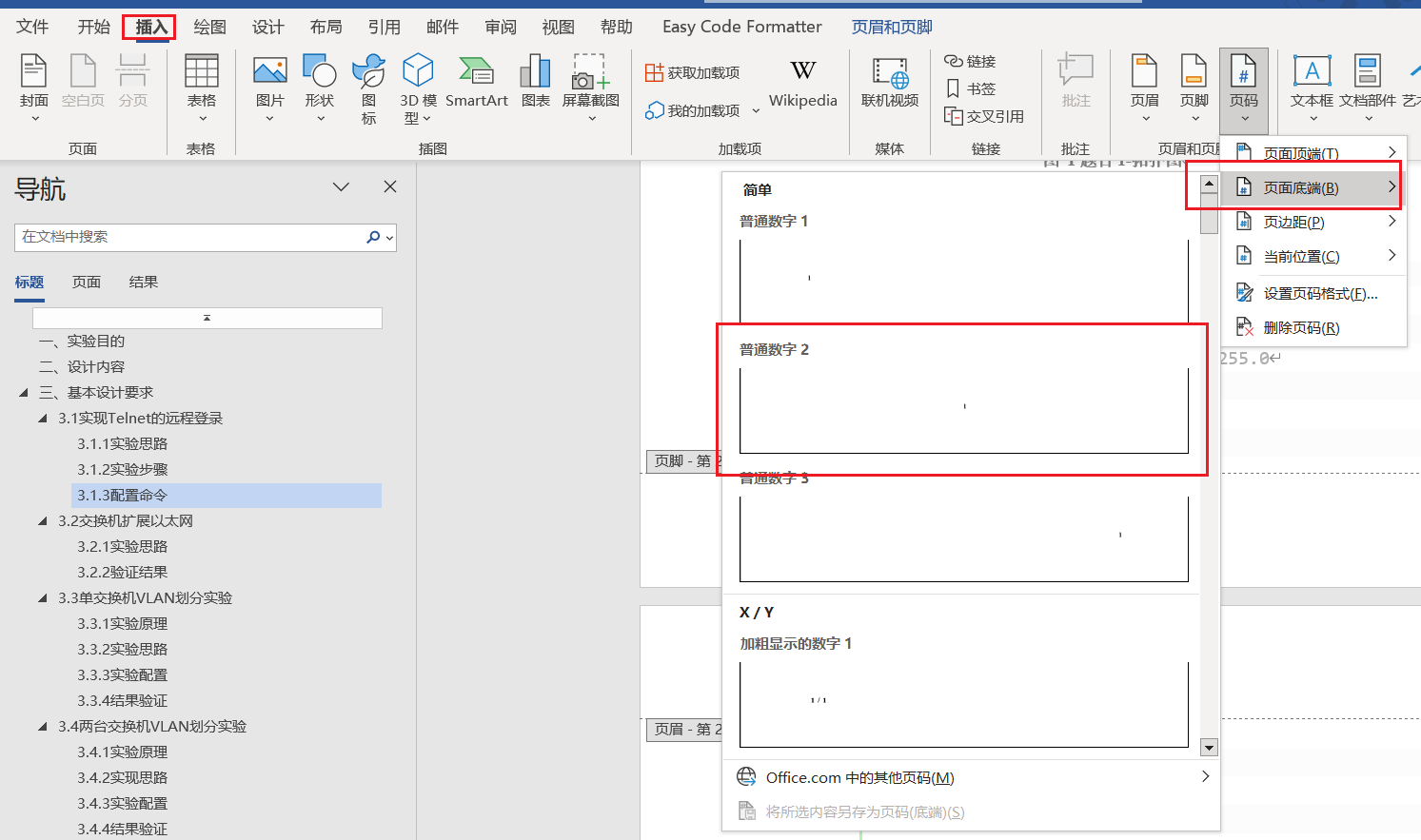Click the jump-to-beginning bar above headings
1421x840 pixels.
(207, 318)
